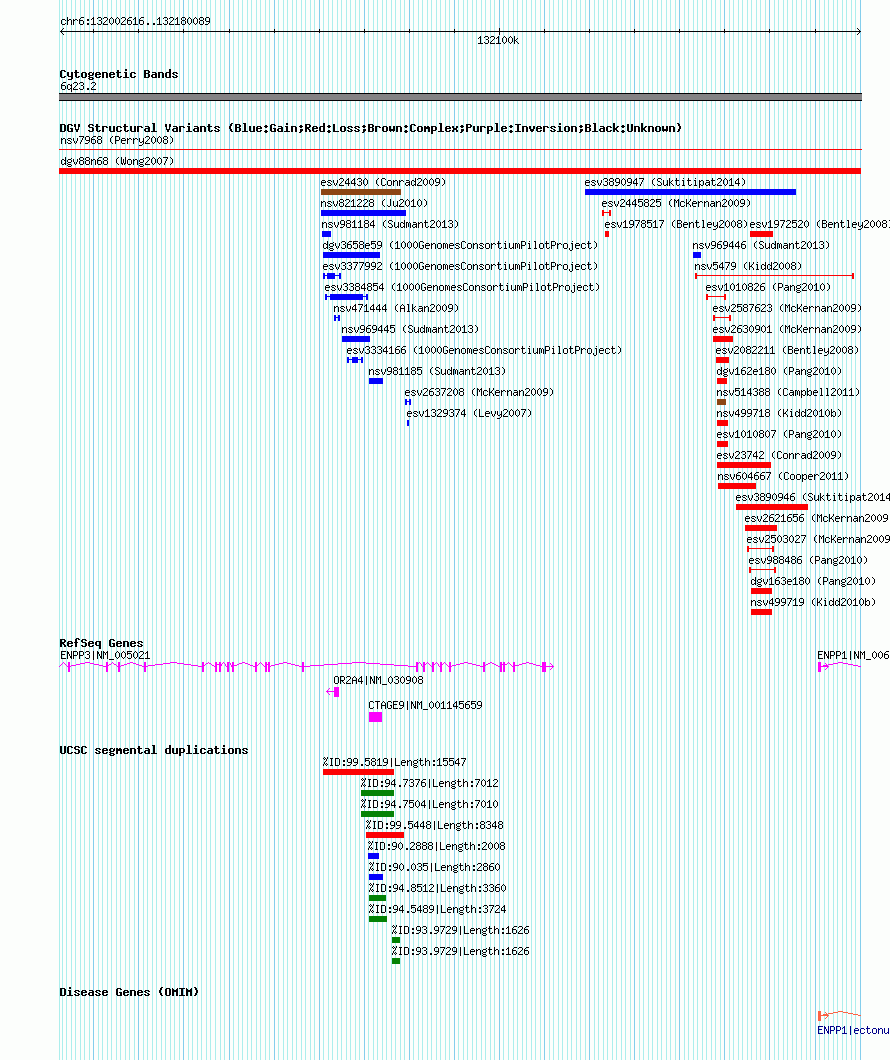The width and height of the screenshot is (890, 1060).
Task: Select nsv981185 (Sudmant2013) variant
Action: coord(437,371)
